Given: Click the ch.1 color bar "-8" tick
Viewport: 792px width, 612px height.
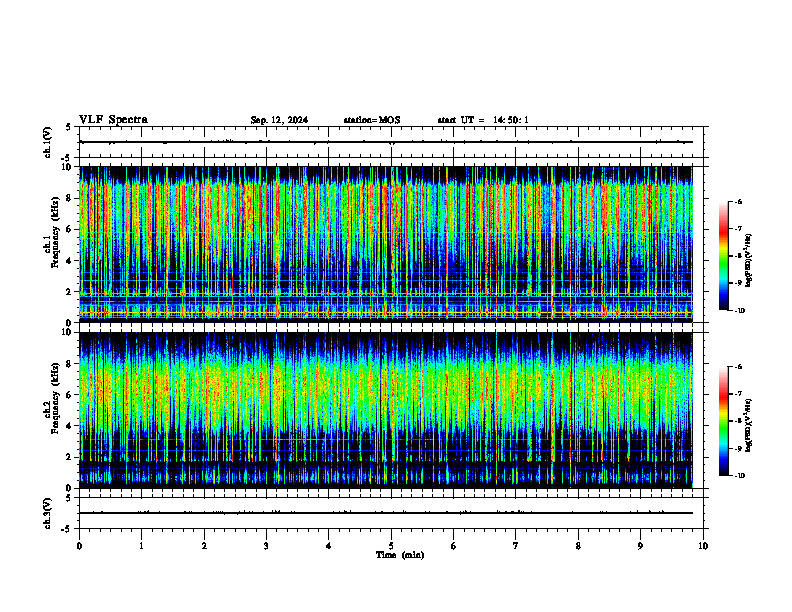Looking at the screenshot, I should pyautogui.click(x=738, y=256).
